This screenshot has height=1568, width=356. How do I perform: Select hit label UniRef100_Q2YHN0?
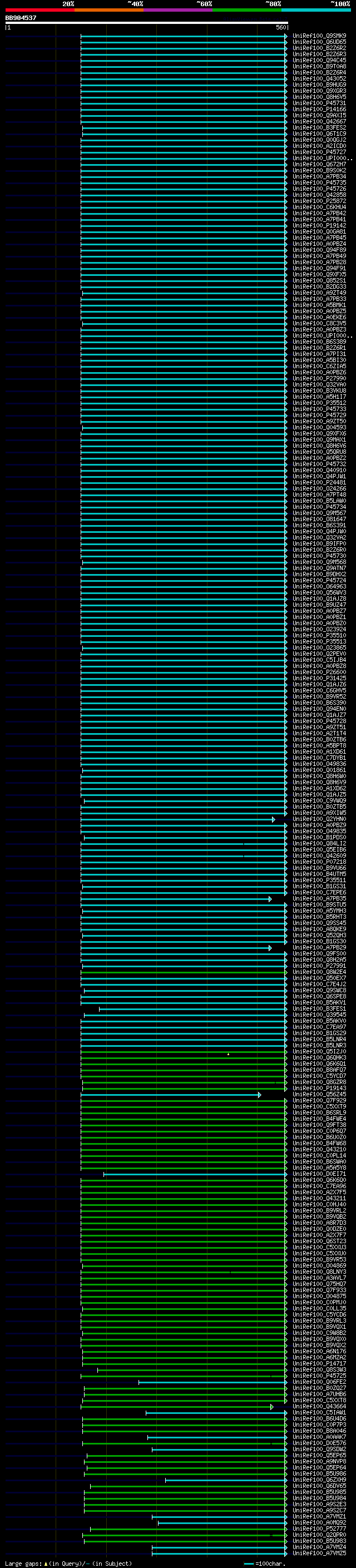[x=319, y=819]
